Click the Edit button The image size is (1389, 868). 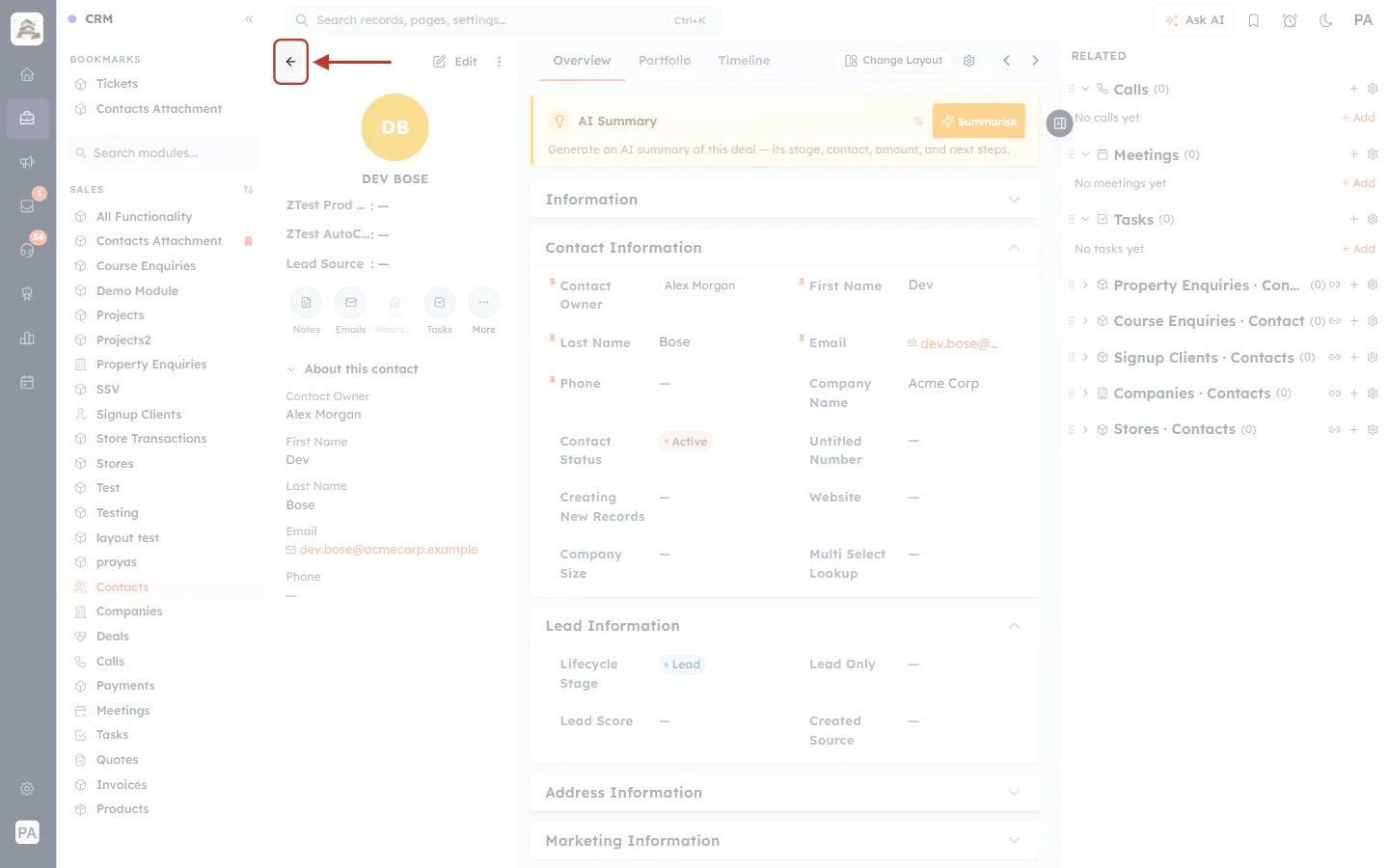coord(455,62)
